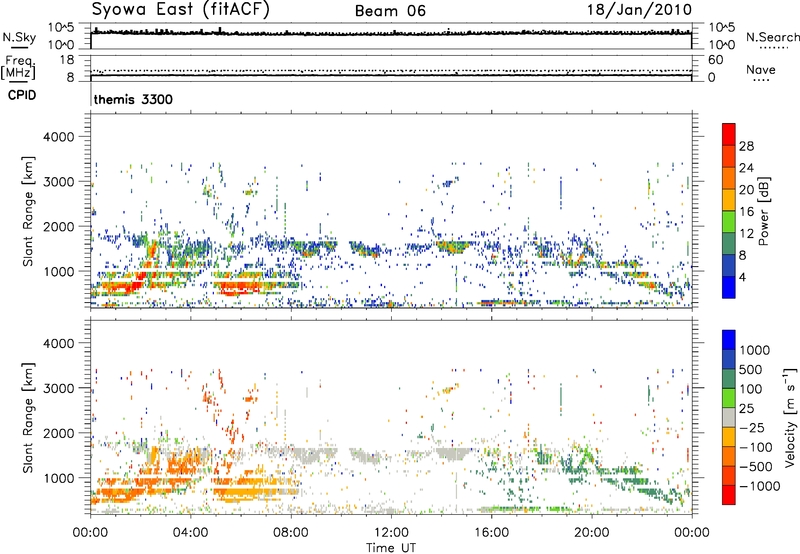
Task: Click the Velocity panel "Slant Range [km]" axis title
Action: click(29, 418)
